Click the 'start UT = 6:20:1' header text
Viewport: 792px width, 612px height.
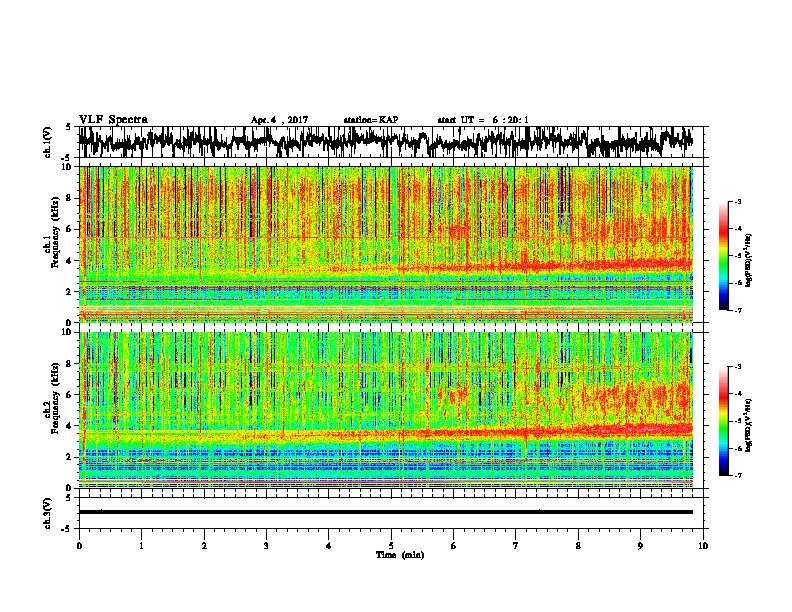tap(483, 120)
